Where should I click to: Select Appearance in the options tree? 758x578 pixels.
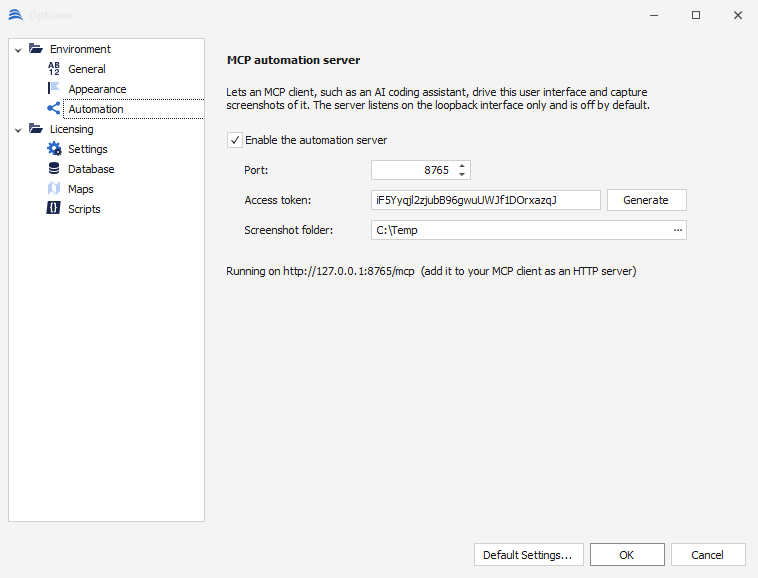(x=97, y=89)
